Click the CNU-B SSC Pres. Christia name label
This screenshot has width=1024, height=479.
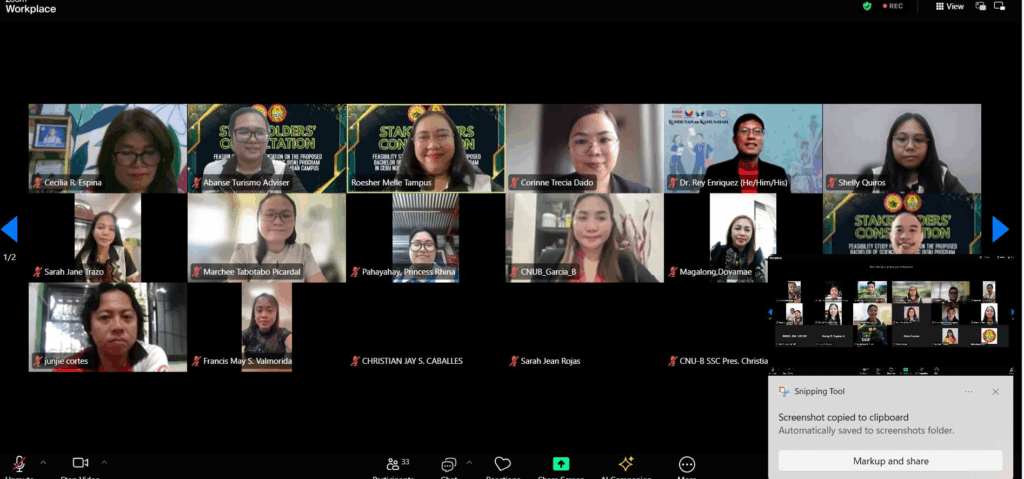[724, 361]
